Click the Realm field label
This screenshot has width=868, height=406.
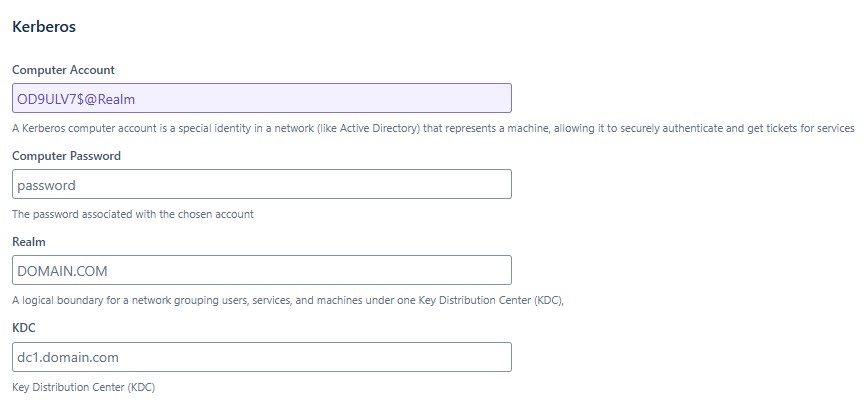click(x=29, y=242)
